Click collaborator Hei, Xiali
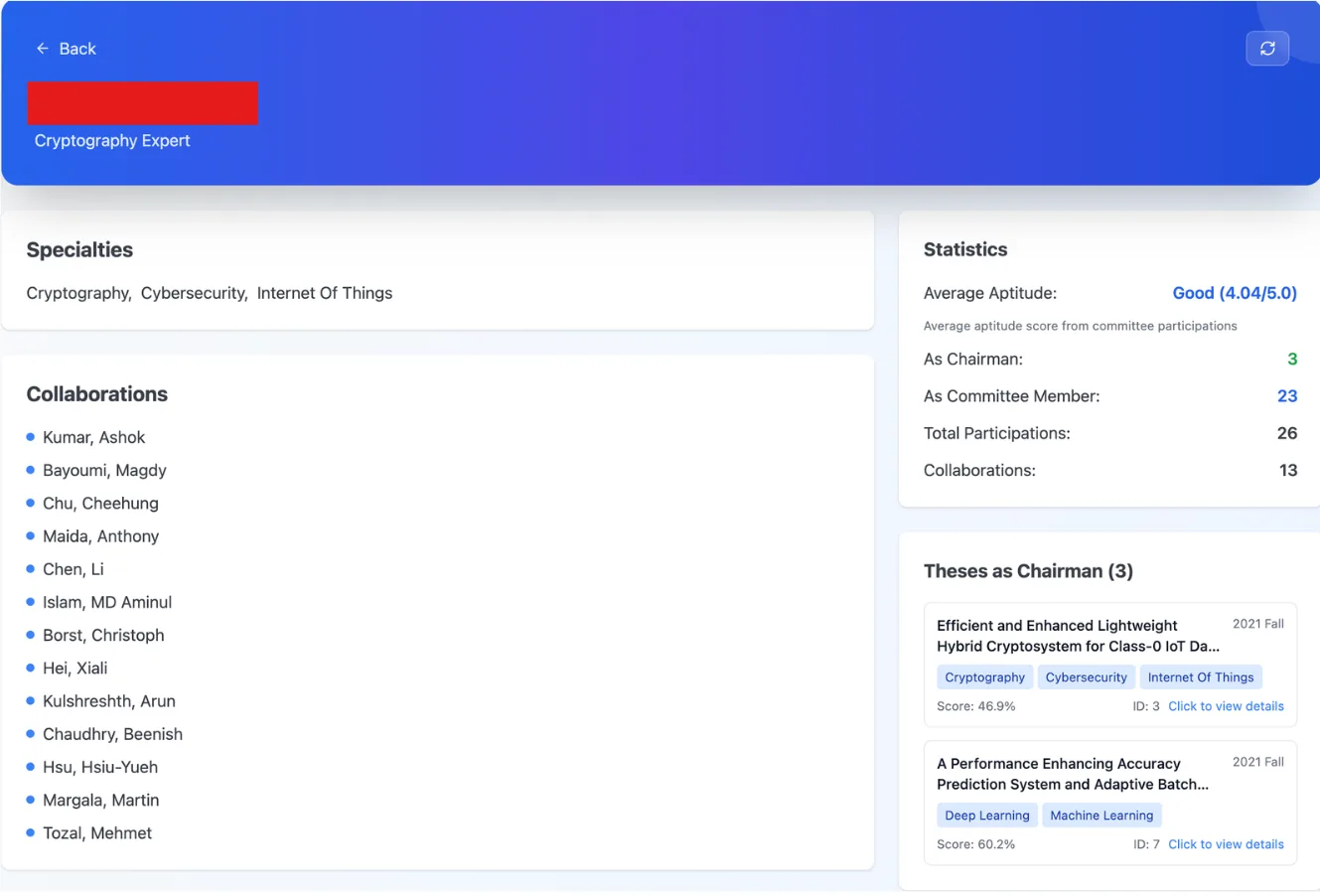Image resolution: width=1320 pixels, height=896 pixels. [74, 668]
